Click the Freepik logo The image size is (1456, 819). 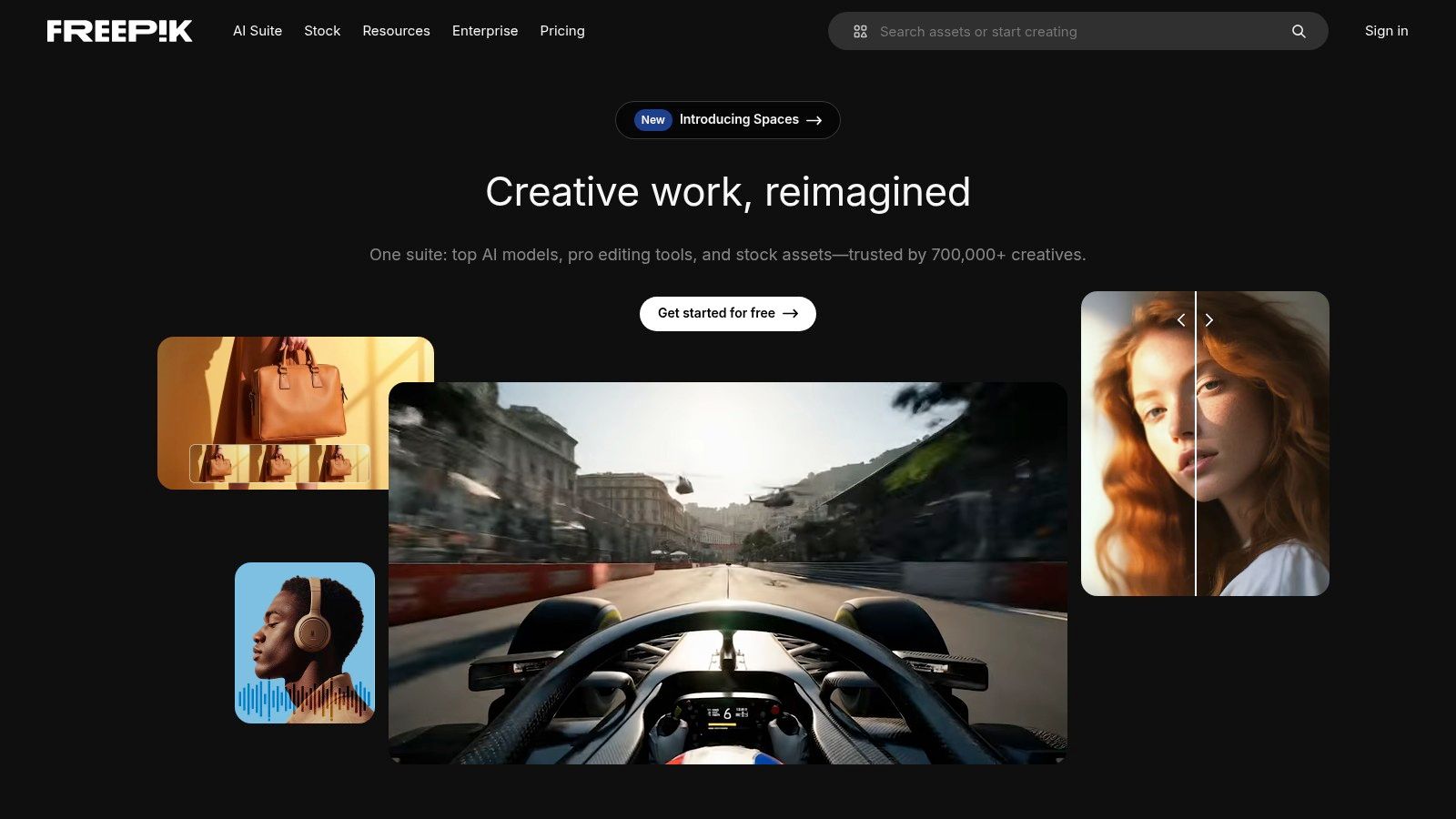[119, 31]
